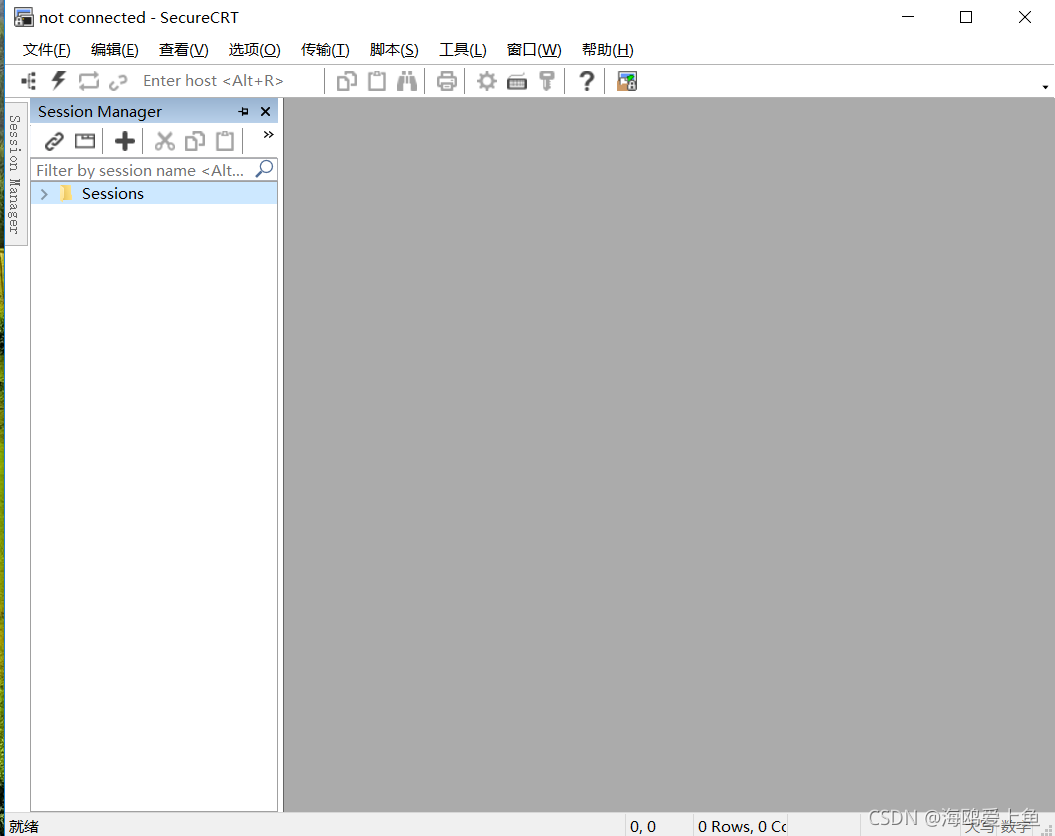Click the Enter host field
The width and height of the screenshot is (1055, 836).
pos(229,81)
